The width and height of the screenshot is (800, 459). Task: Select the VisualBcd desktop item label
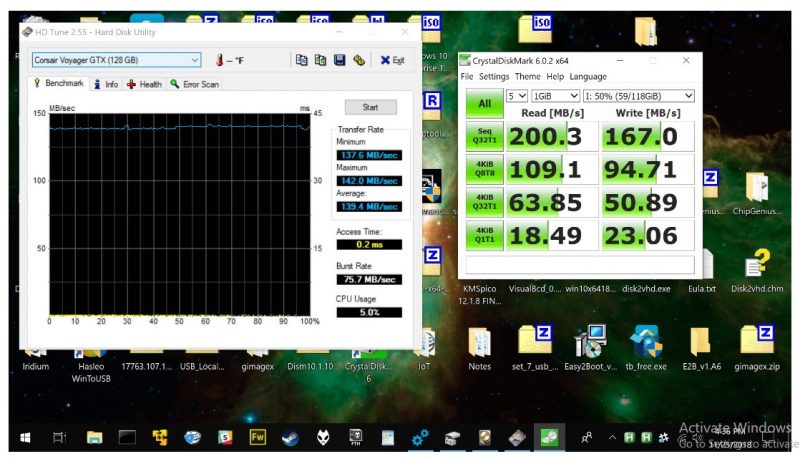click(535, 289)
